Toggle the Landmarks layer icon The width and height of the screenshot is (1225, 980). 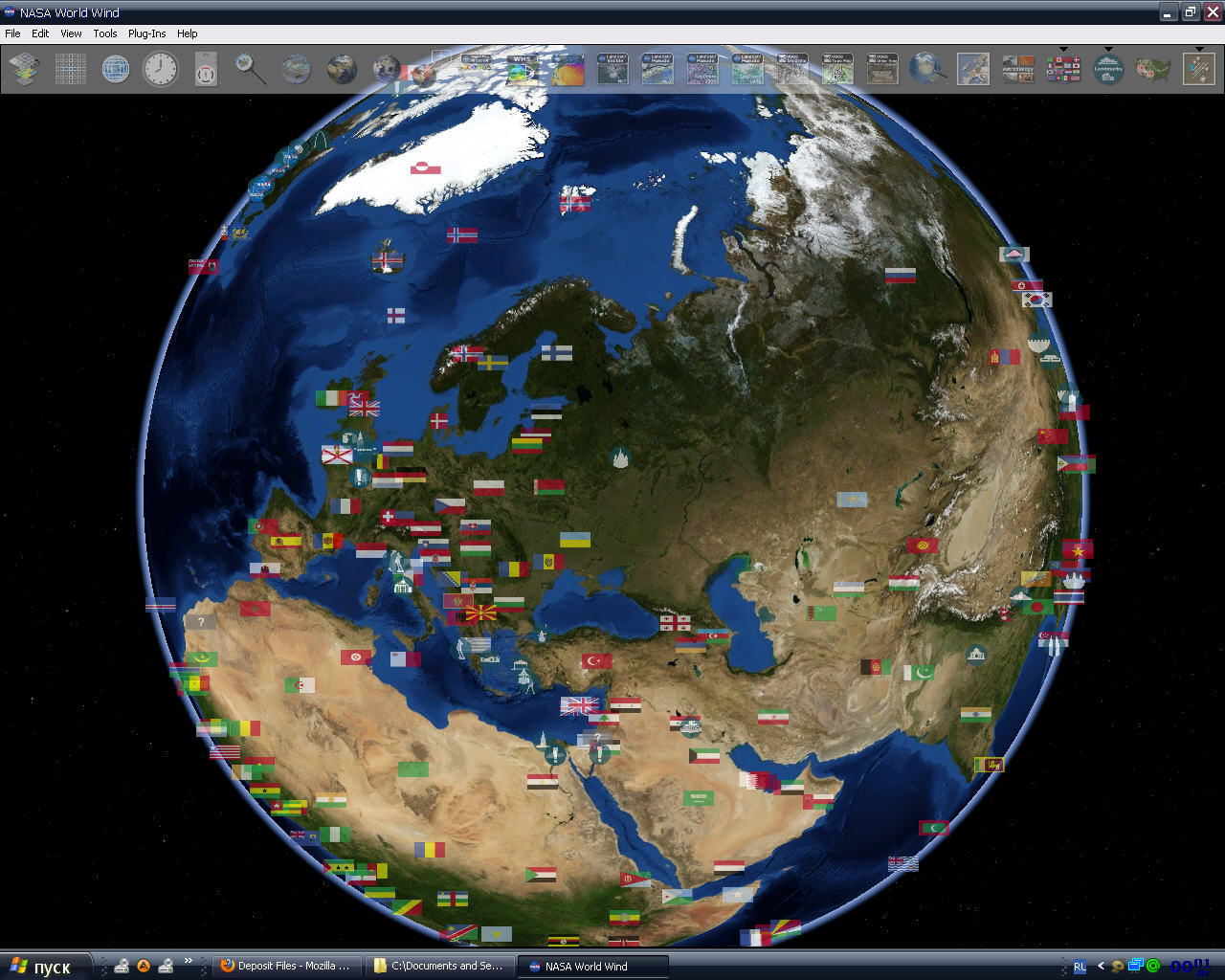[1108, 69]
